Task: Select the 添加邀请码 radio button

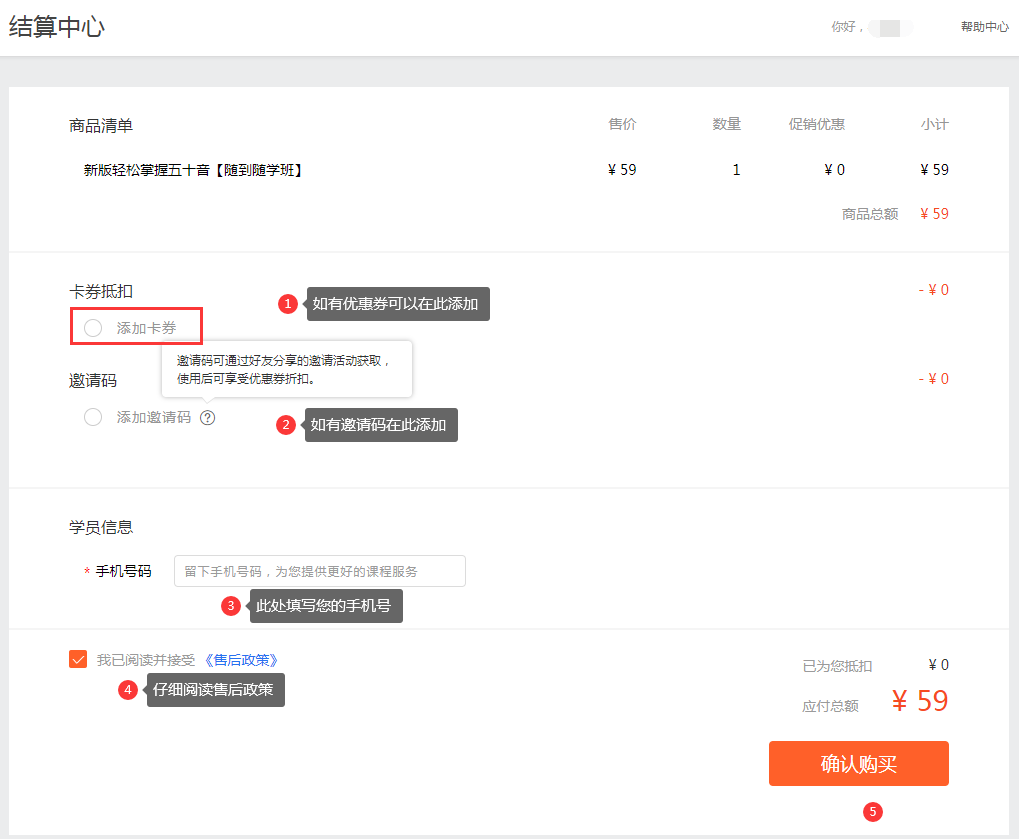Action: tap(93, 417)
